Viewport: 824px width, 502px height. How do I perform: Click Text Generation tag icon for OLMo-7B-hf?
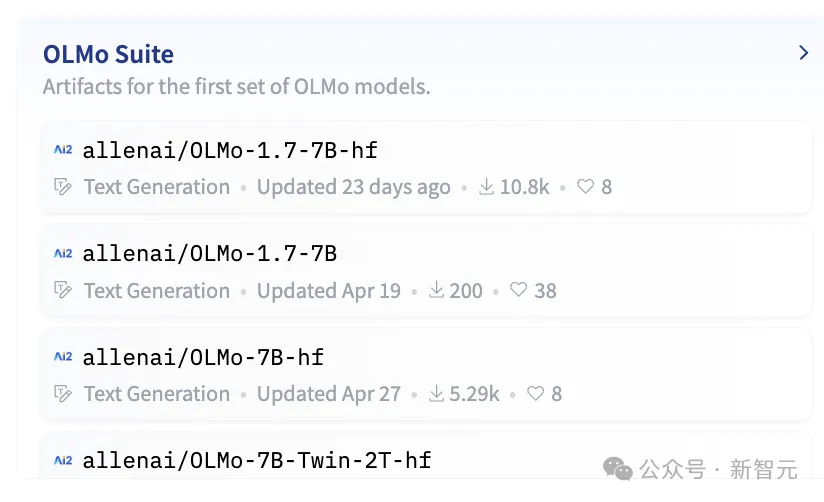click(63, 394)
